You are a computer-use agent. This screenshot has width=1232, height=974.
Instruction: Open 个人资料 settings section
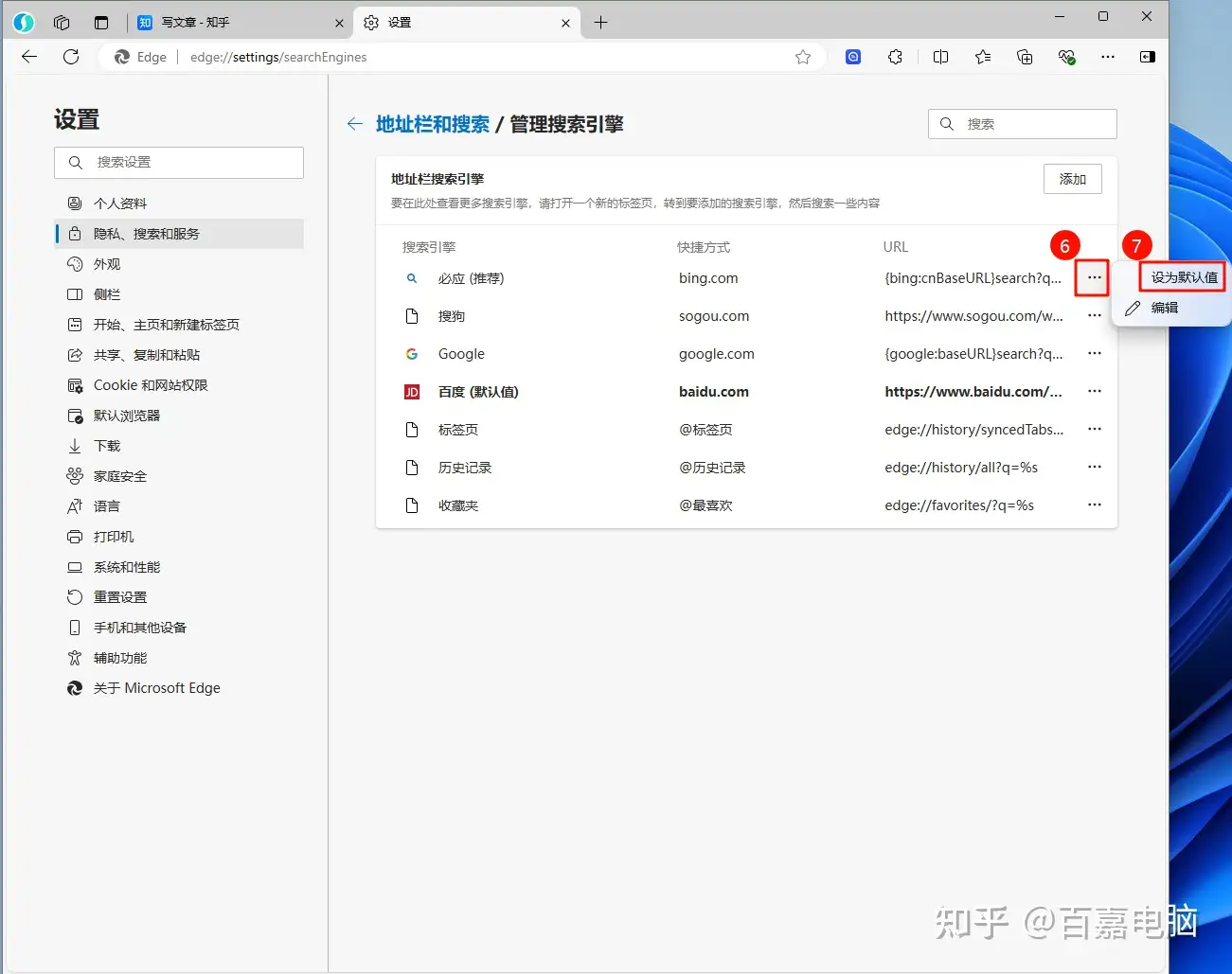coord(179,204)
